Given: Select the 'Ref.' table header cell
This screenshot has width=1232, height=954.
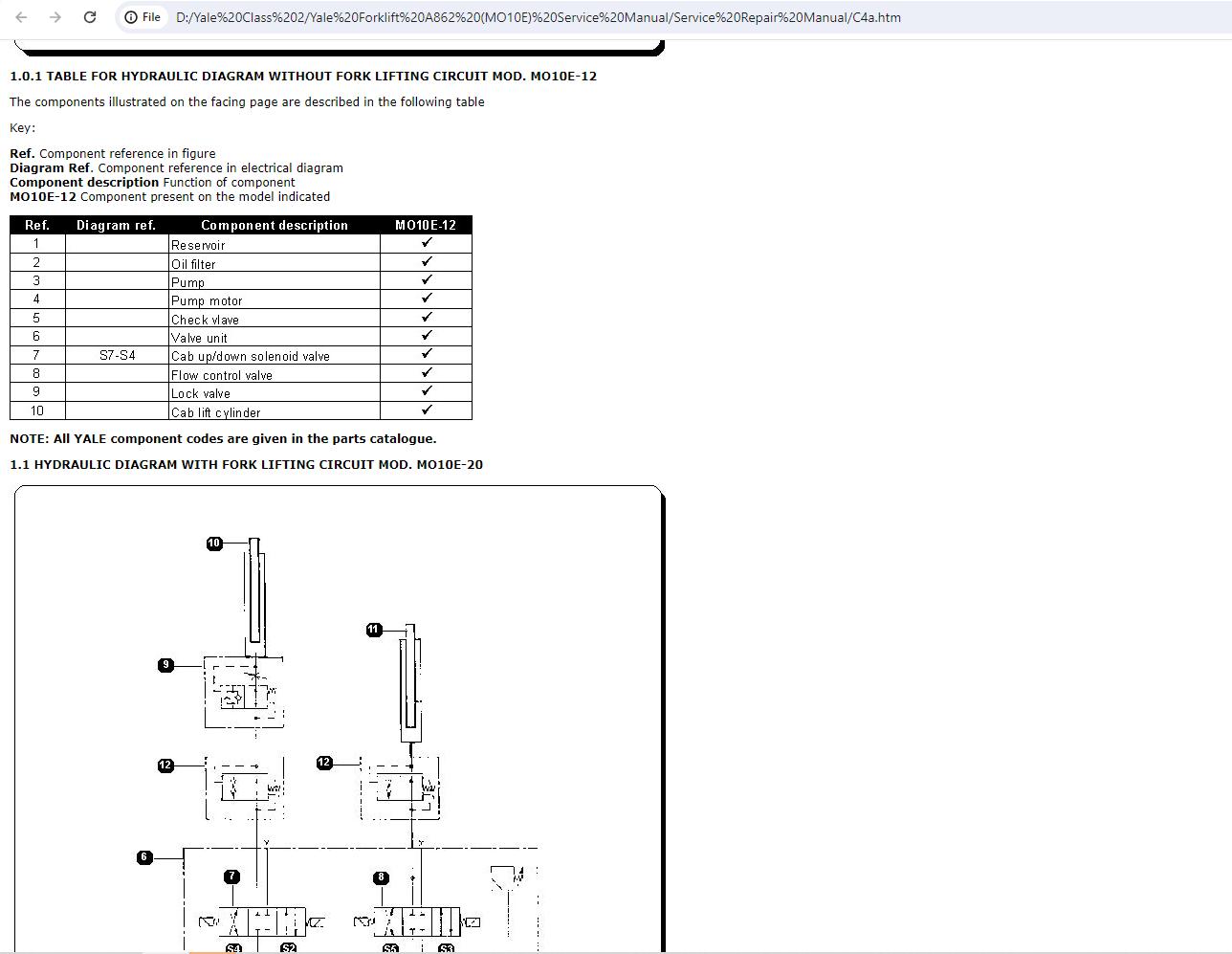Looking at the screenshot, I should click(x=37, y=225).
